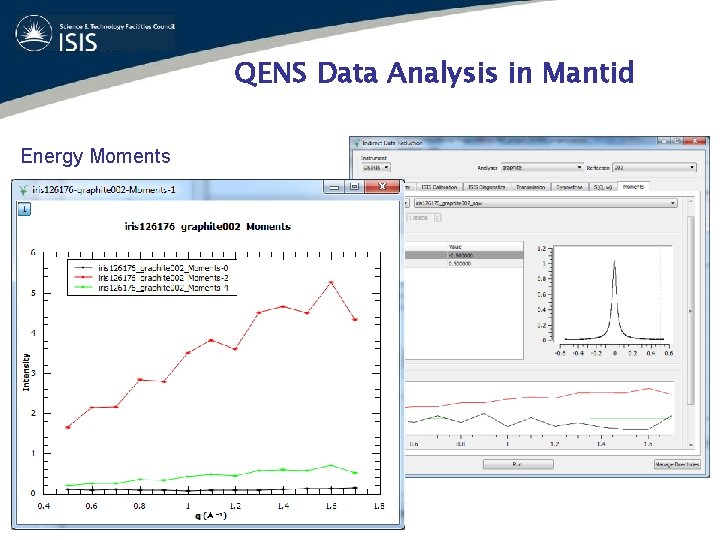Click layer 1 button in Moments plot window
Viewport: 720px width, 540px height.
pyautogui.click(x=24, y=210)
